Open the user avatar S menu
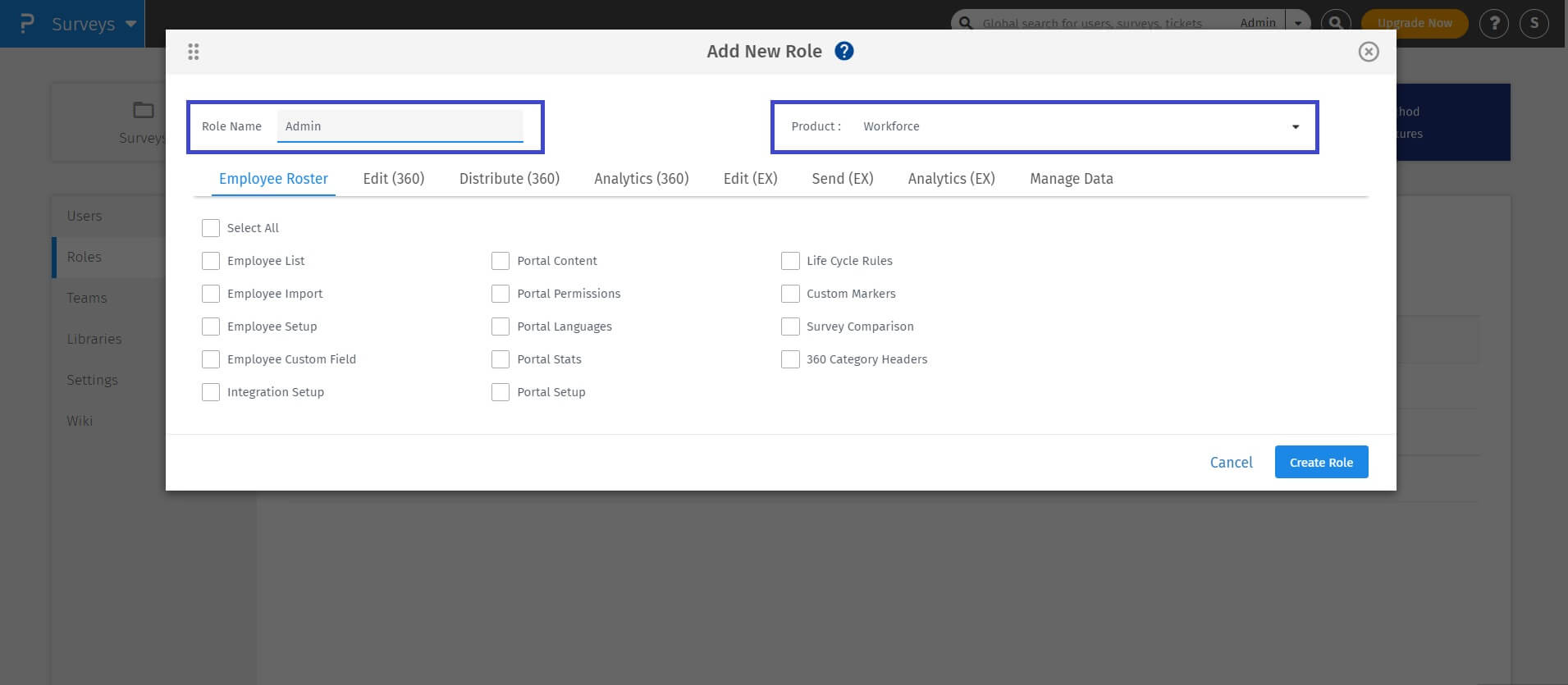This screenshot has width=1568, height=685. point(1534,24)
